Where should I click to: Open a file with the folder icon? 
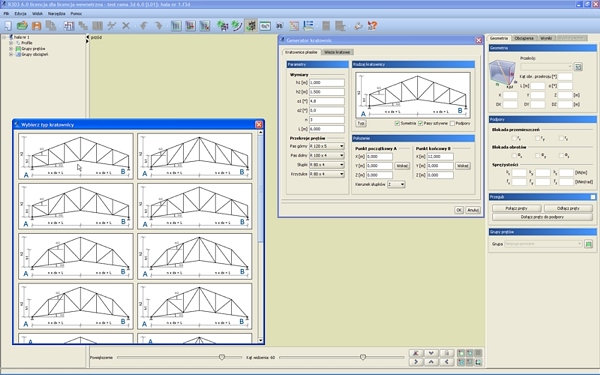pos(22,26)
